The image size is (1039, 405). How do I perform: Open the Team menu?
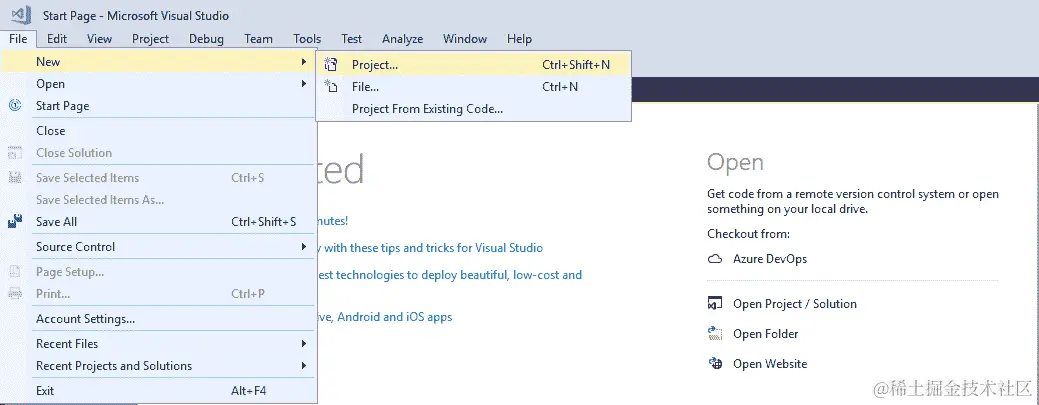pyautogui.click(x=258, y=39)
